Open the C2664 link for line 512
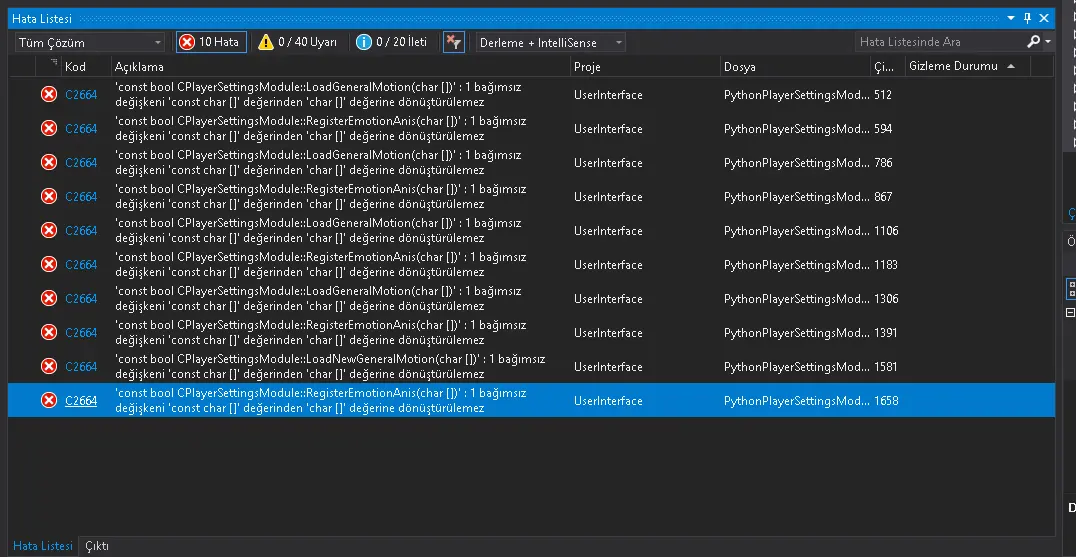The height and width of the screenshot is (557, 1076). point(81,95)
